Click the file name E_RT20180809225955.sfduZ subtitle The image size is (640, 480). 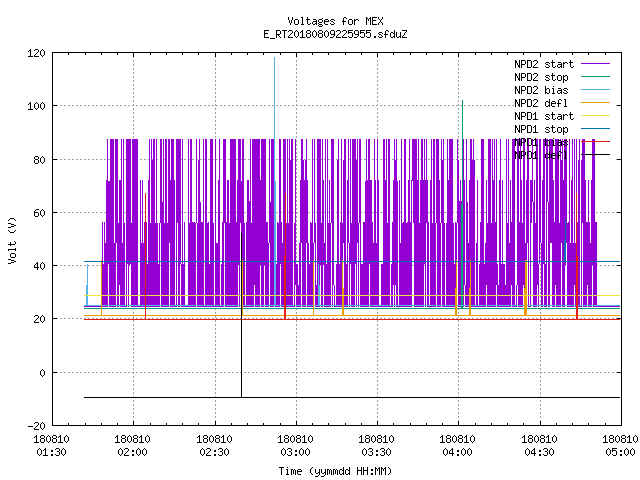coord(335,34)
